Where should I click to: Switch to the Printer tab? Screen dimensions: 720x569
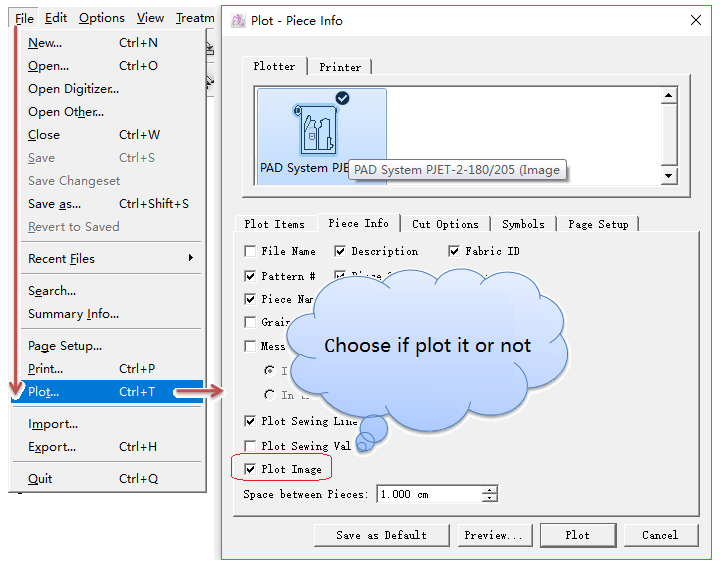point(340,67)
